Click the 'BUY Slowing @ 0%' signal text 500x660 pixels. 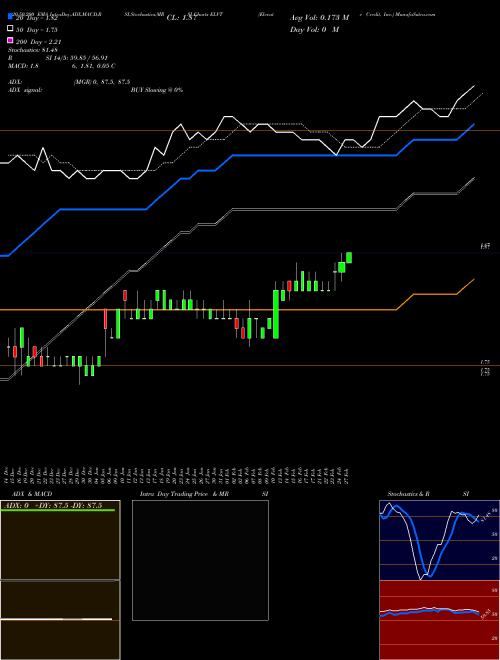pos(157,90)
